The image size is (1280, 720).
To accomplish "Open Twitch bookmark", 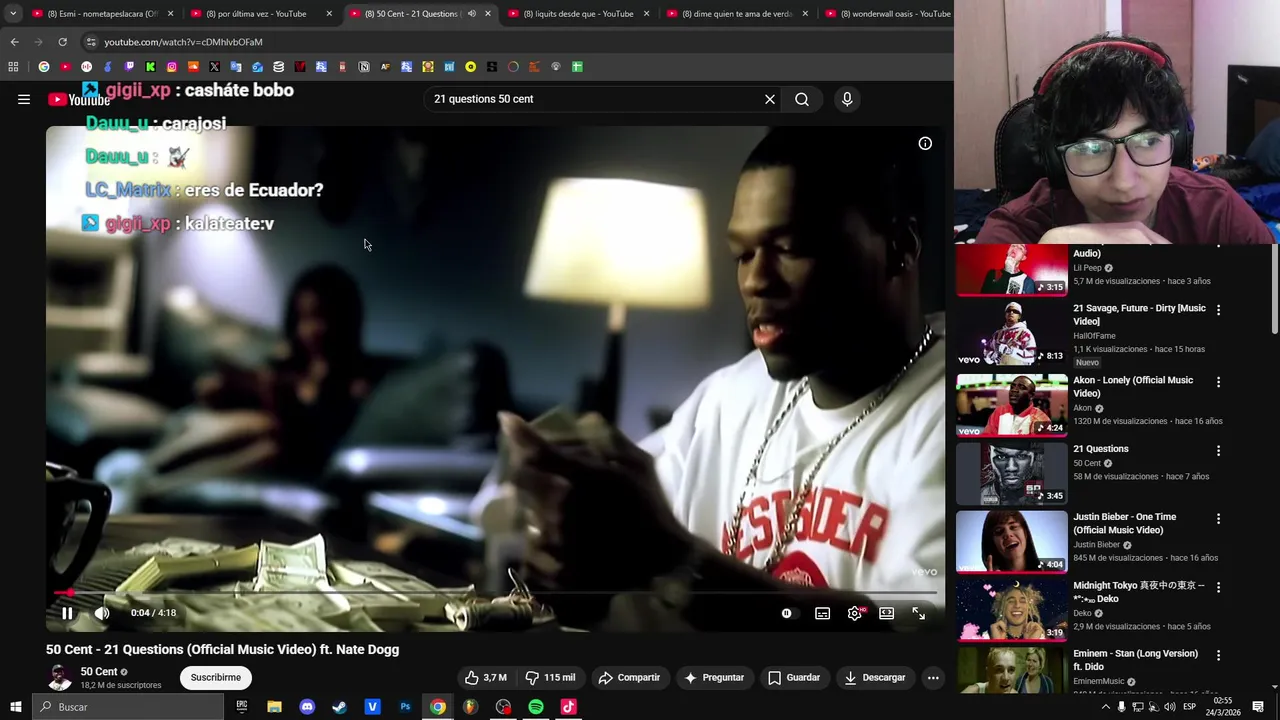I will click(129, 67).
